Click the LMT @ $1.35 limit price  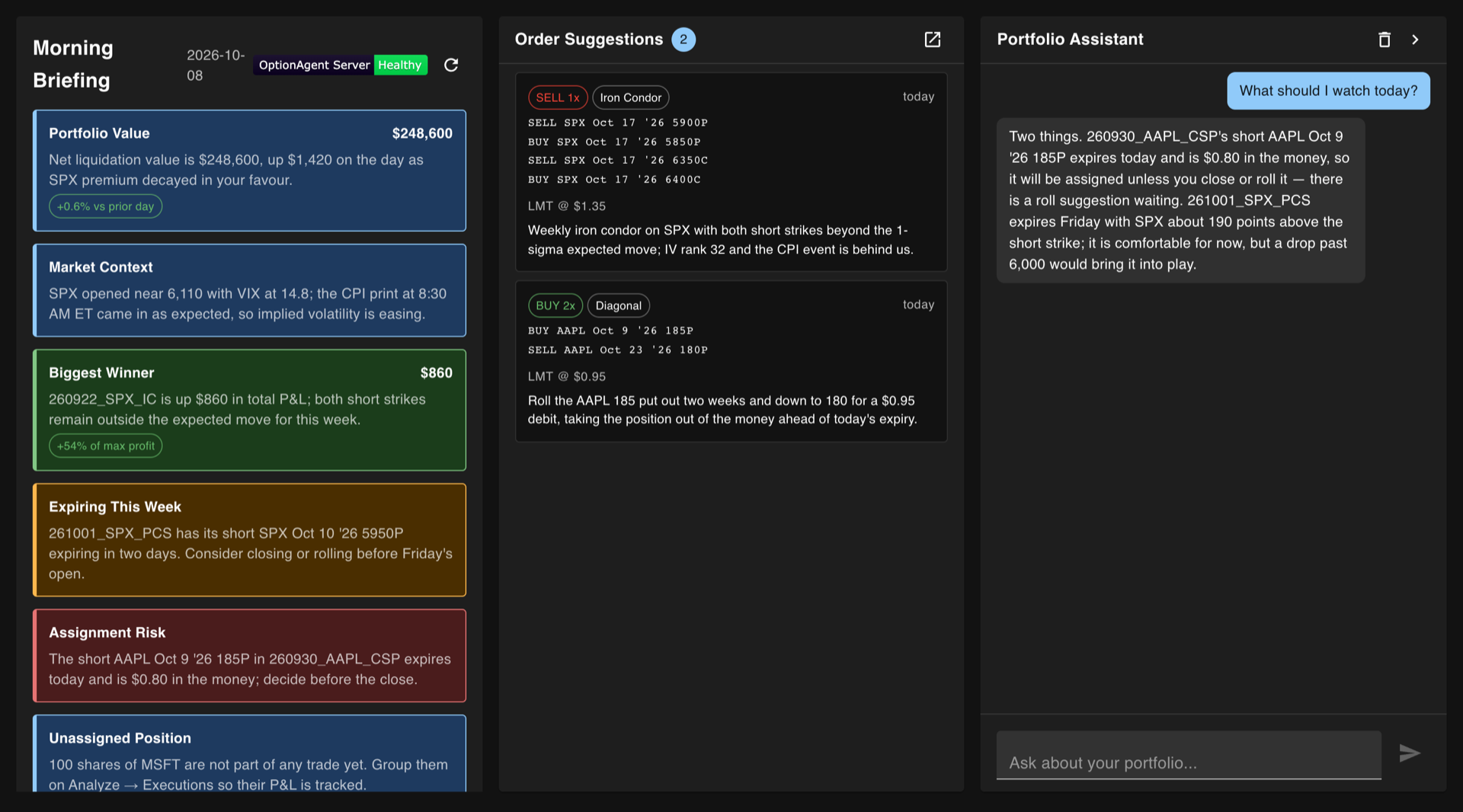tap(567, 206)
